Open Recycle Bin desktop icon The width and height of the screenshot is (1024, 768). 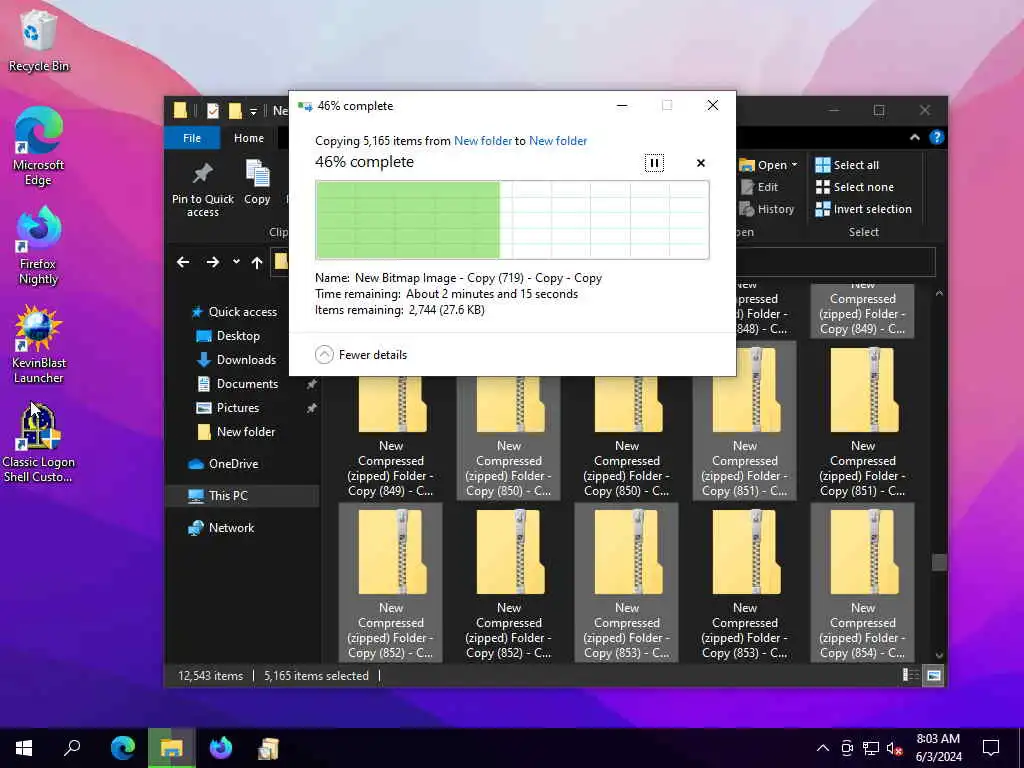tap(39, 40)
